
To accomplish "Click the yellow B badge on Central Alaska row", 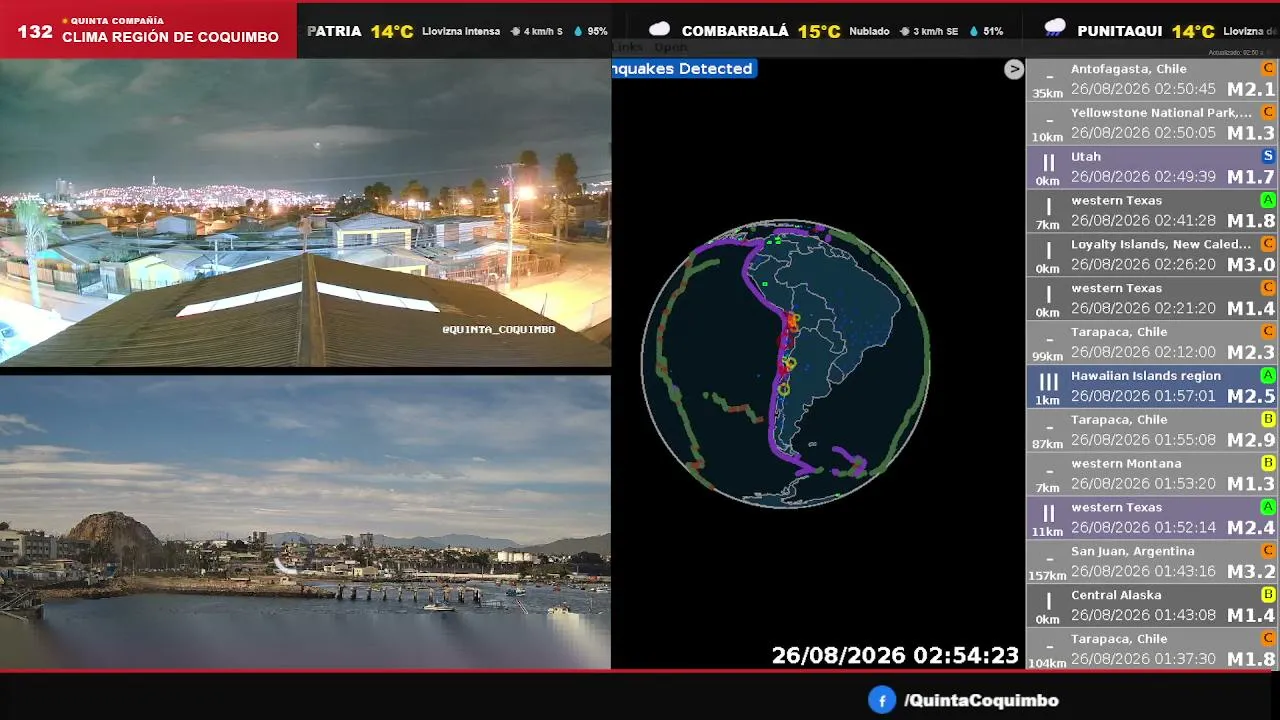I will 1268,594.
